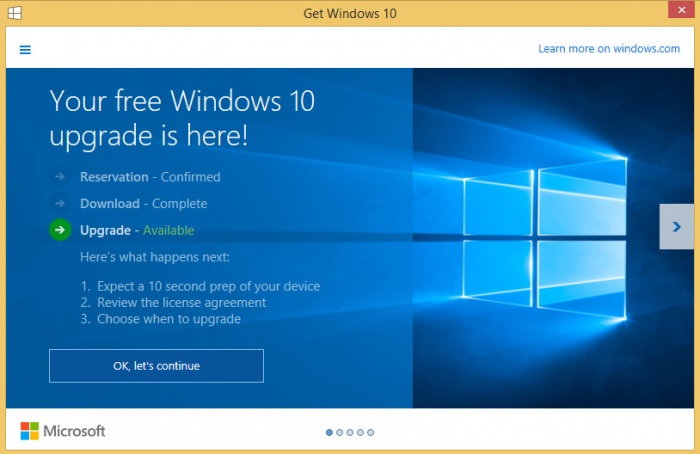Click the Reservation arrow icon
Image resolution: width=700 pixels, height=454 pixels.
[59, 177]
